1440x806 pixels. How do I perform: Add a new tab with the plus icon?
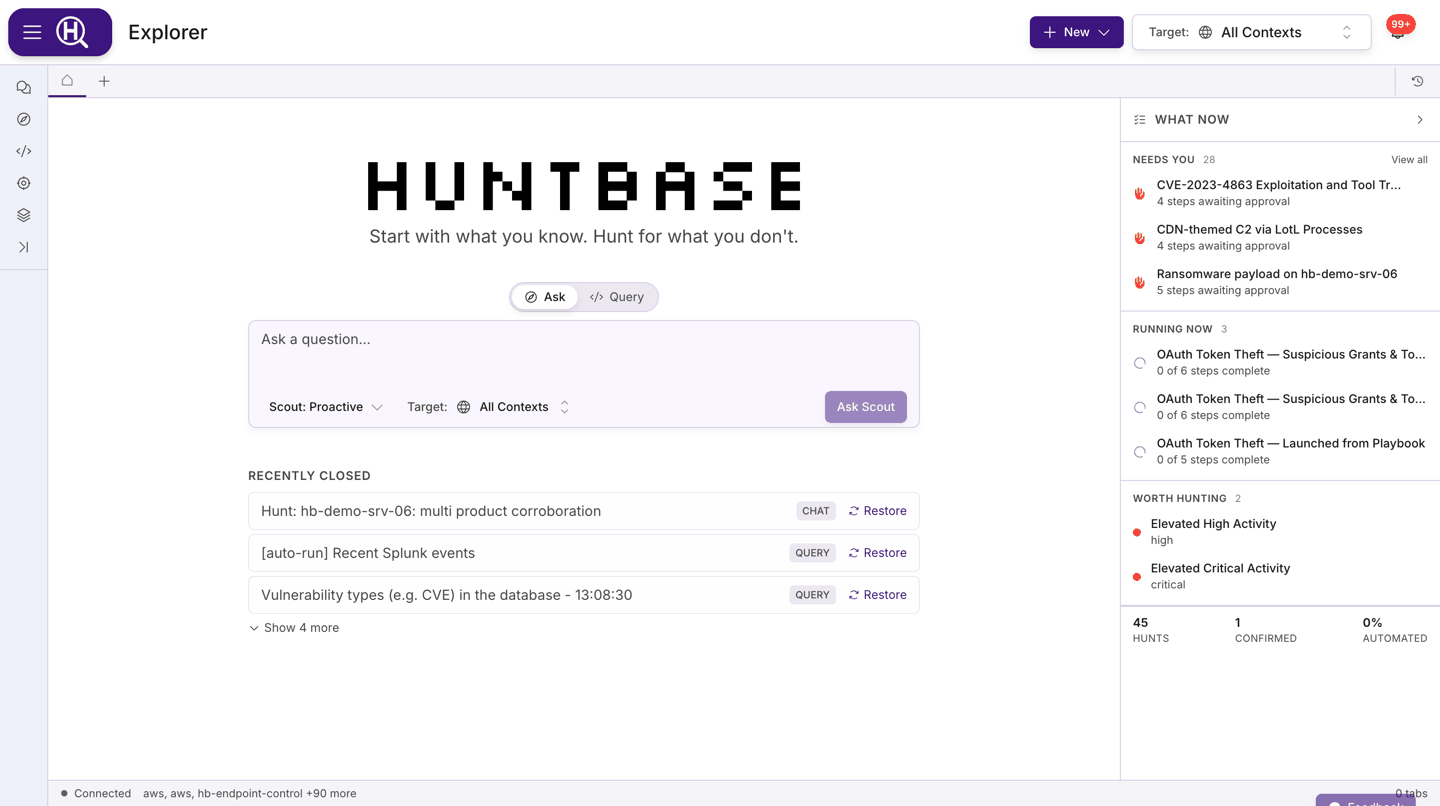click(104, 81)
